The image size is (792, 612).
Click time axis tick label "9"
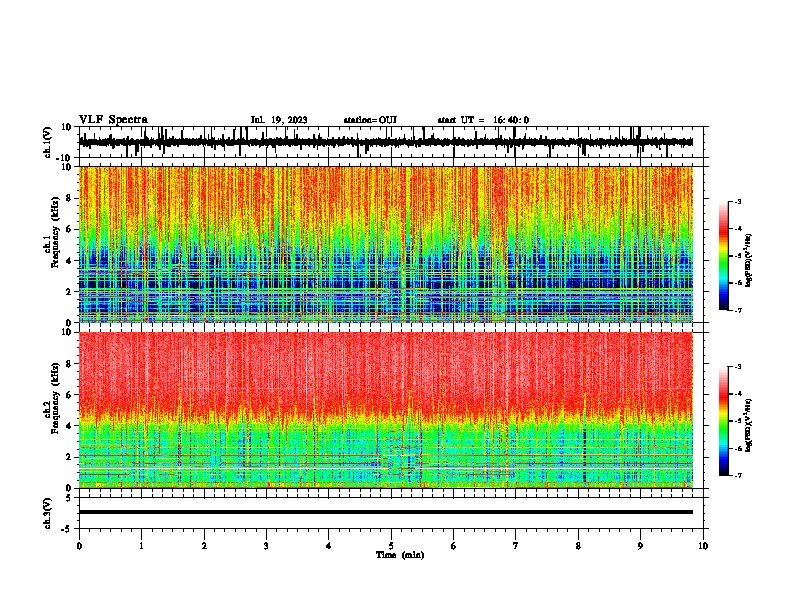coord(640,546)
